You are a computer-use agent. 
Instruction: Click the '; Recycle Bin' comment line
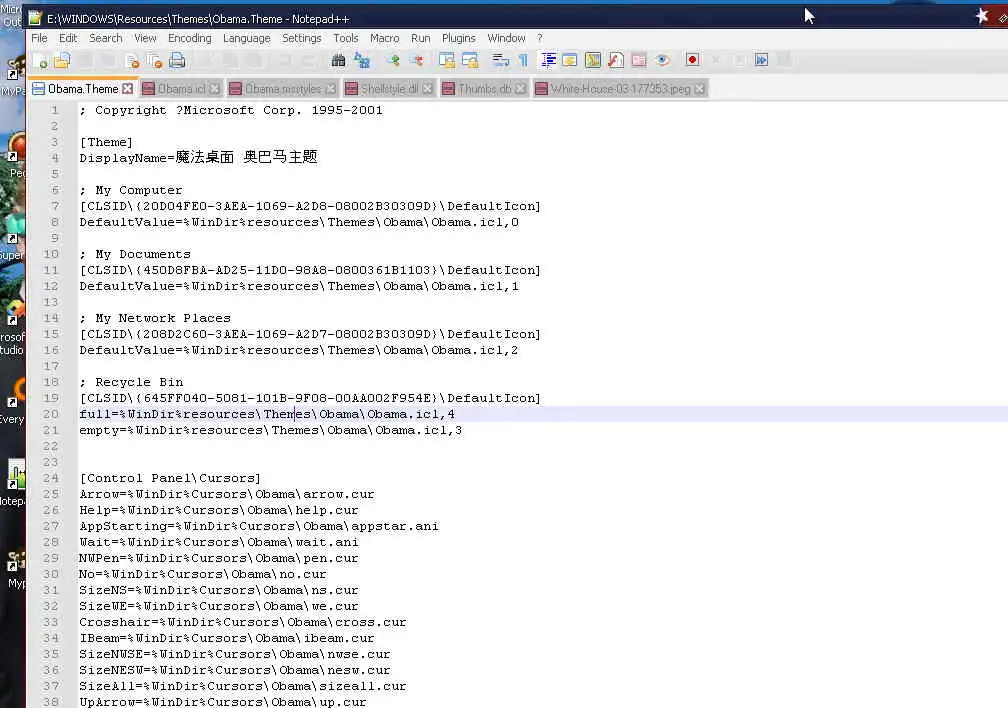pos(131,382)
